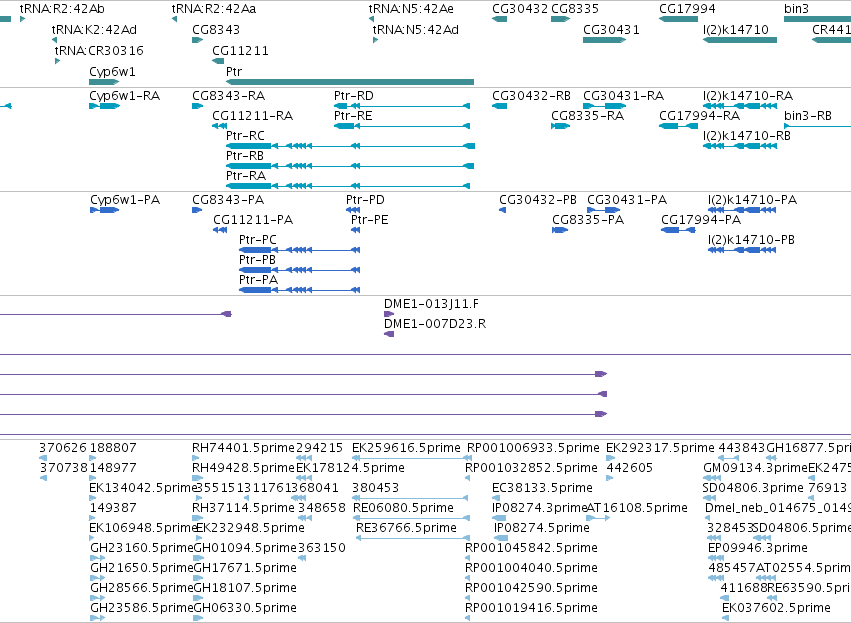Image resolution: width=851 pixels, height=623 pixels.
Task: Select the Ptr-PC protein
Action: (x=300, y=250)
